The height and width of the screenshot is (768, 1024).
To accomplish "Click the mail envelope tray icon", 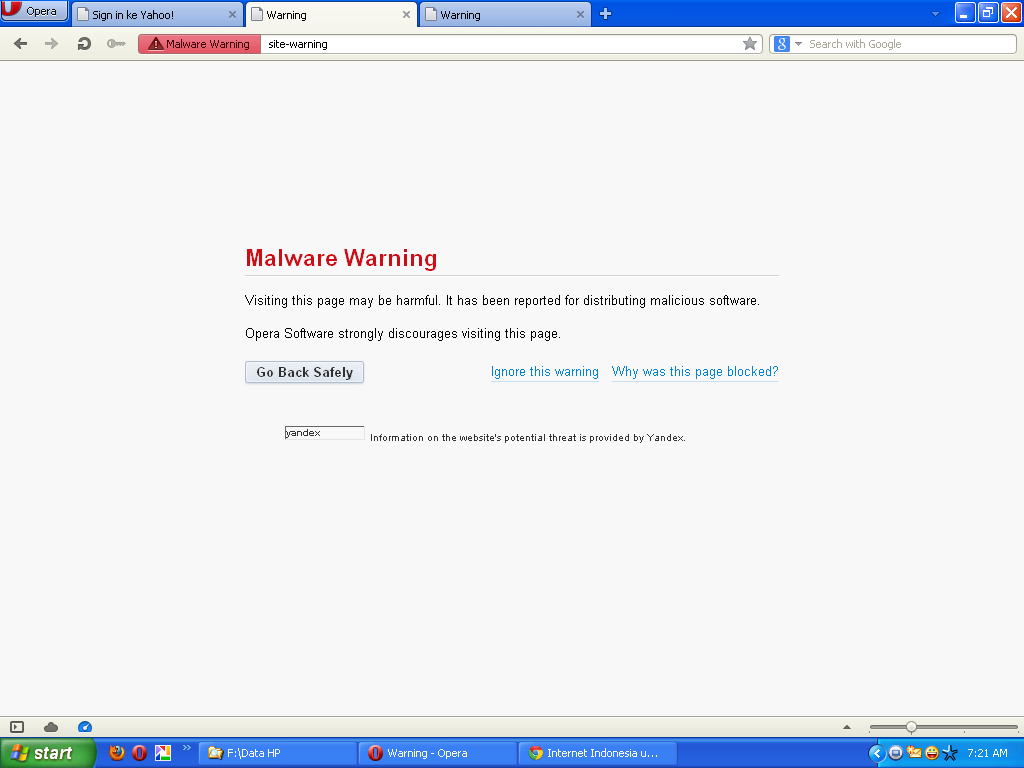I will tap(914, 753).
